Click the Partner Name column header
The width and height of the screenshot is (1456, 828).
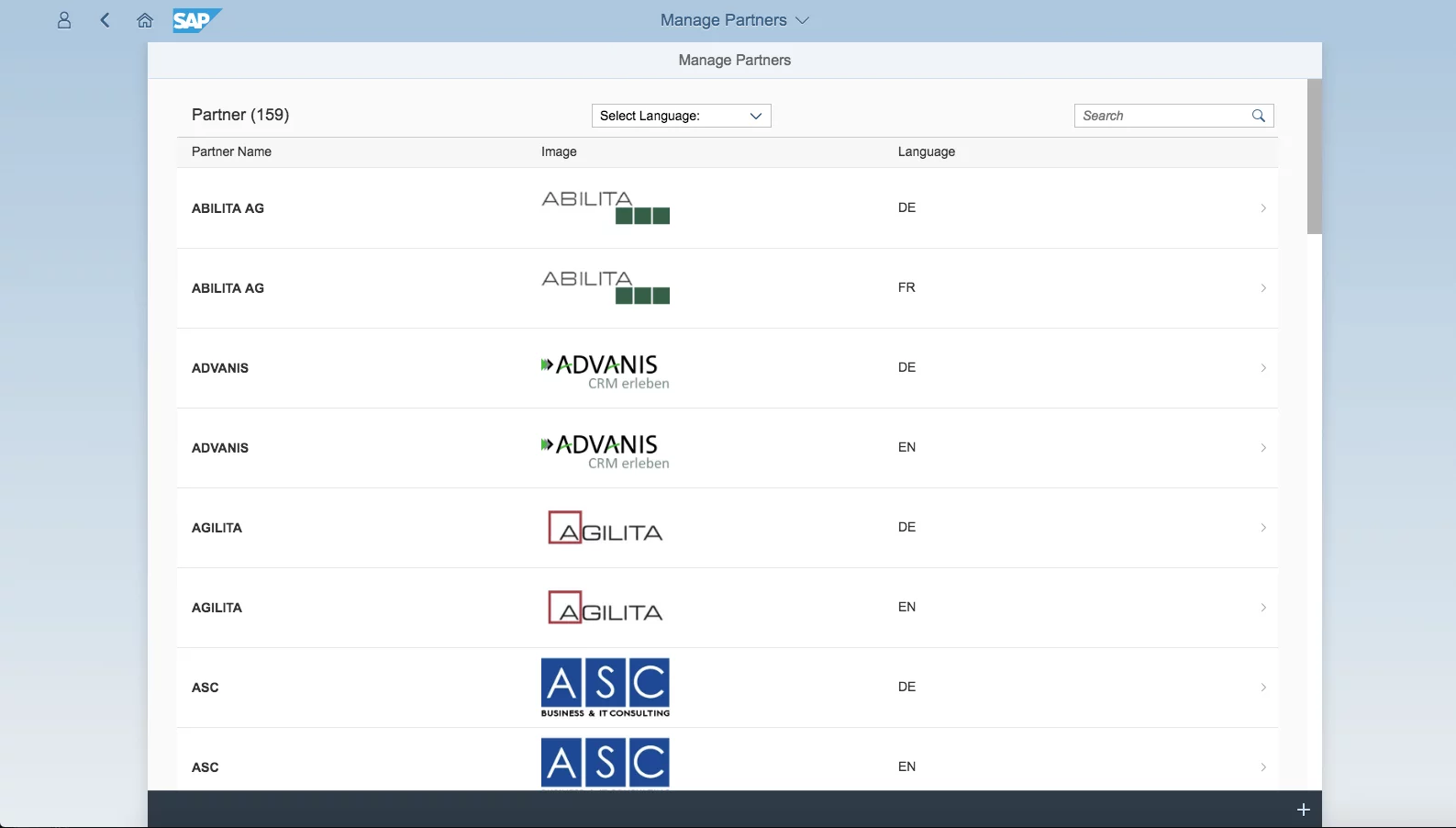click(231, 151)
